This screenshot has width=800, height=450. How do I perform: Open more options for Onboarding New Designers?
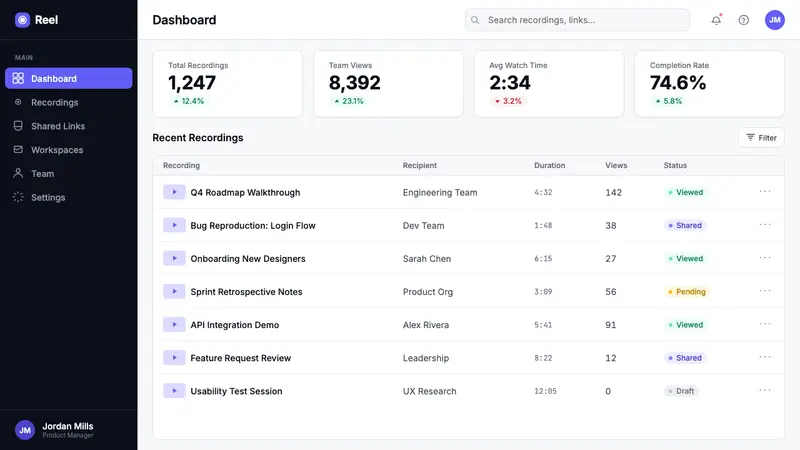(765, 258)
